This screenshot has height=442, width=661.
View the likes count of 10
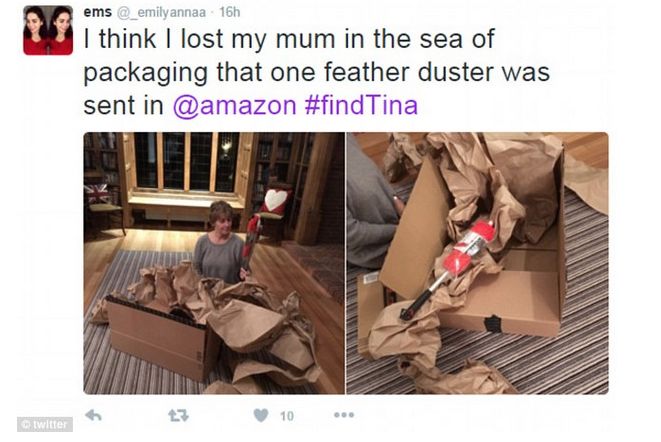(x=287, y=416)
